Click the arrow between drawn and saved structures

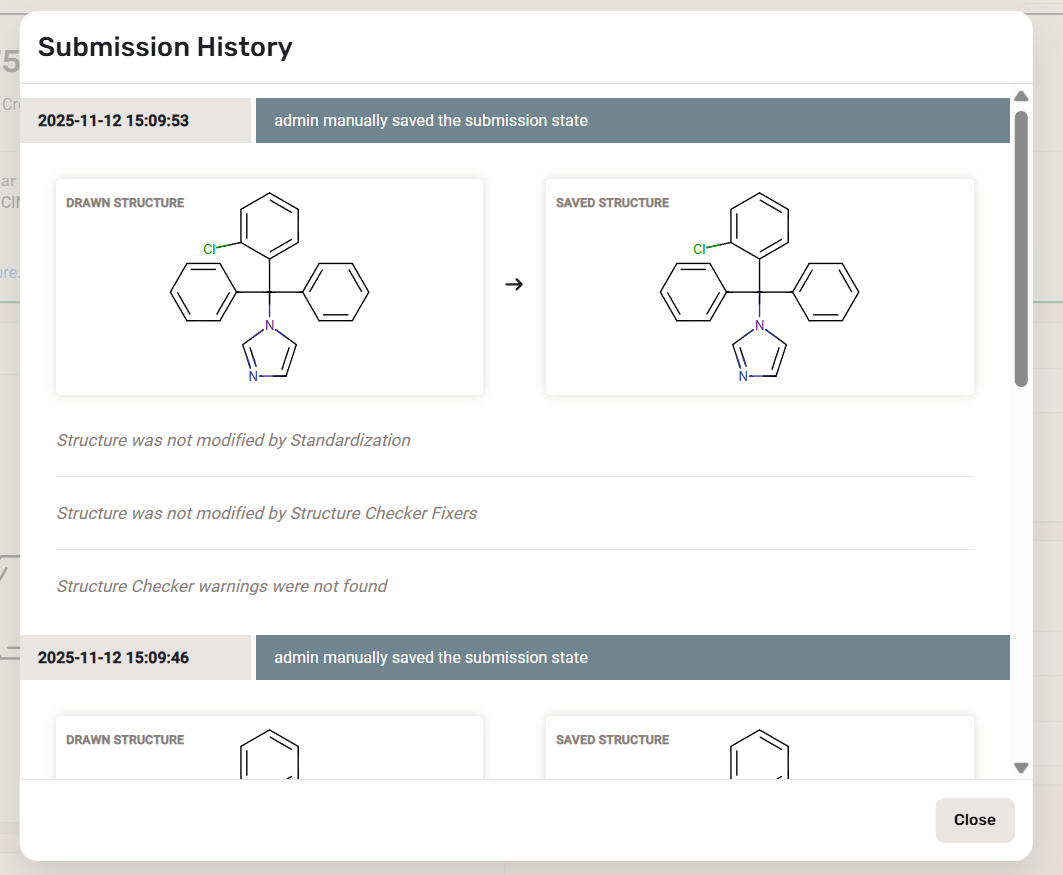(x=514, y=285)
